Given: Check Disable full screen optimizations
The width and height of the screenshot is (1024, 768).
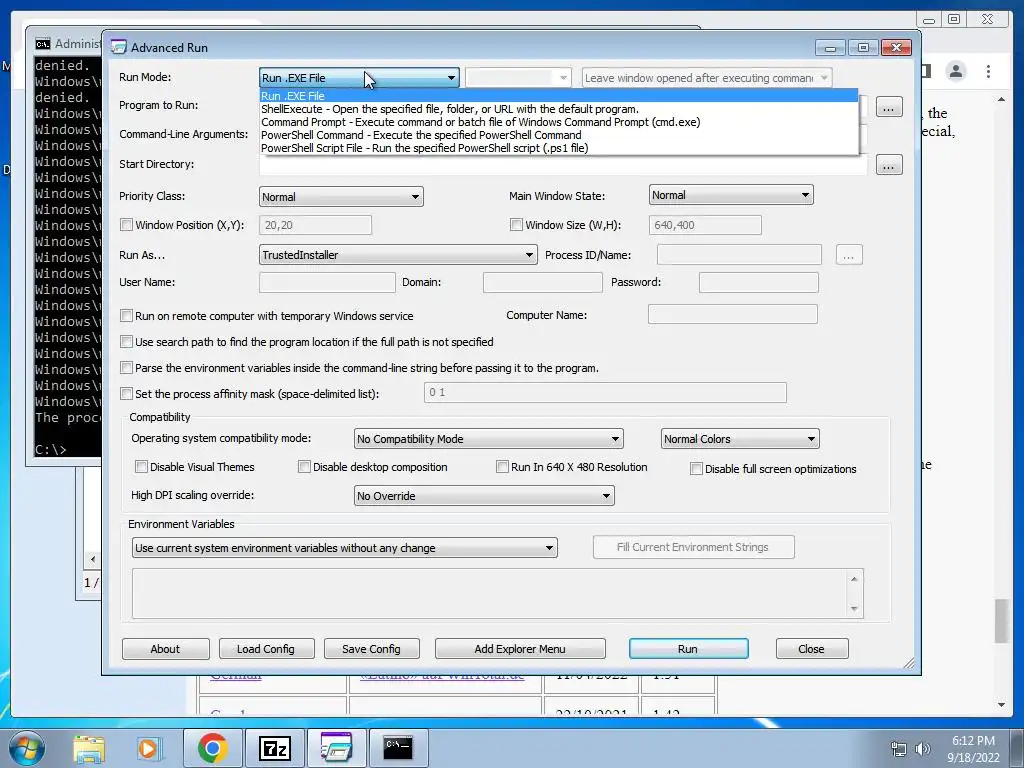Looking at the screenshot, I should (x=696, y=468).
